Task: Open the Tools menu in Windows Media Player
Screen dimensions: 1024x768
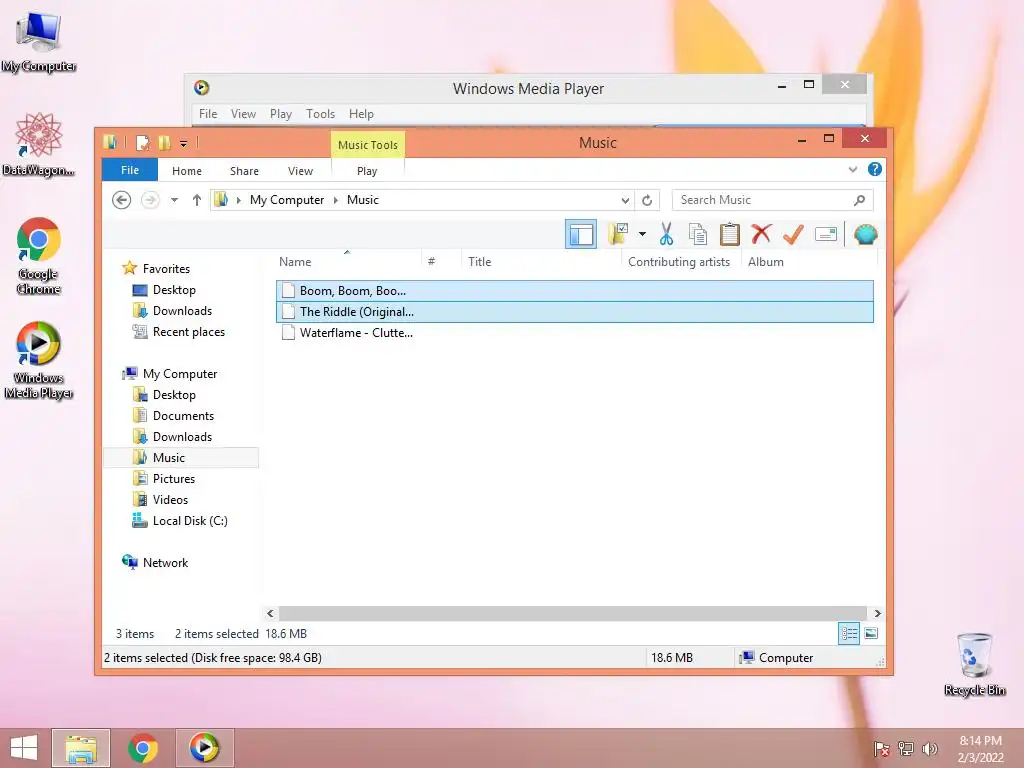Action: [320, 114]
